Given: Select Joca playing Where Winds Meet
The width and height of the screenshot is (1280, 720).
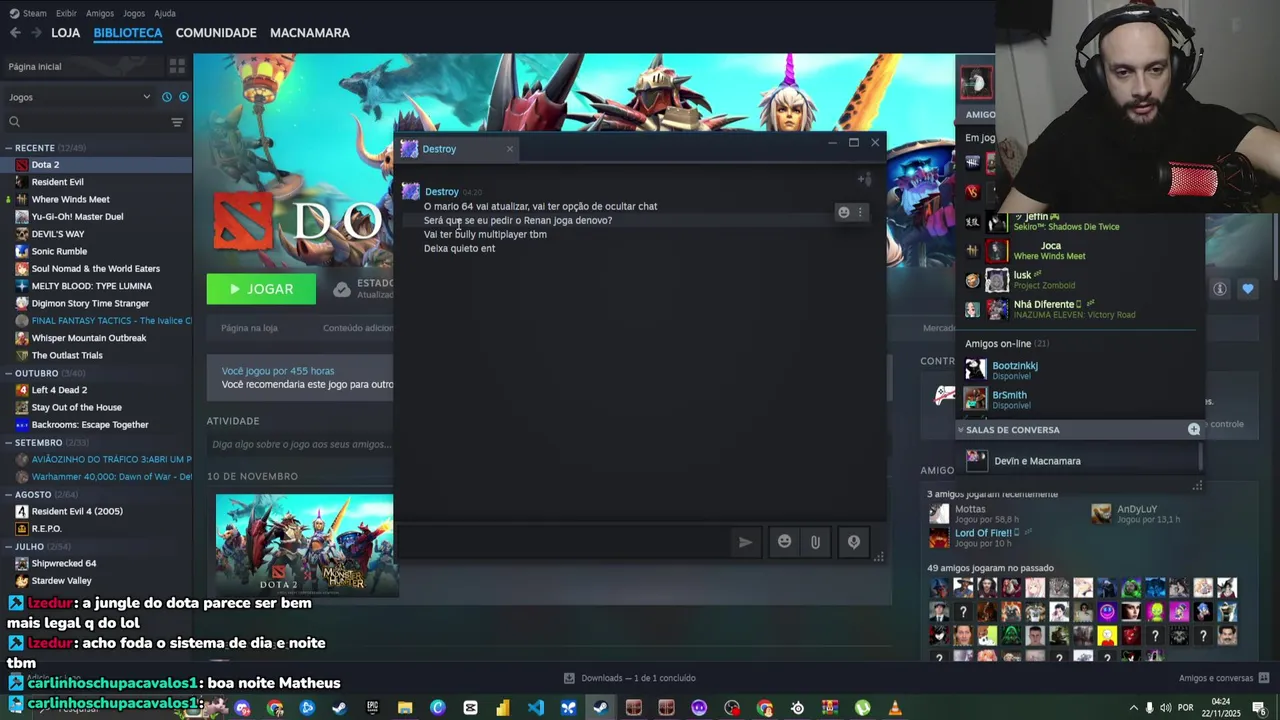Looking at the screenshot, I should click(x=1080, y=250).
